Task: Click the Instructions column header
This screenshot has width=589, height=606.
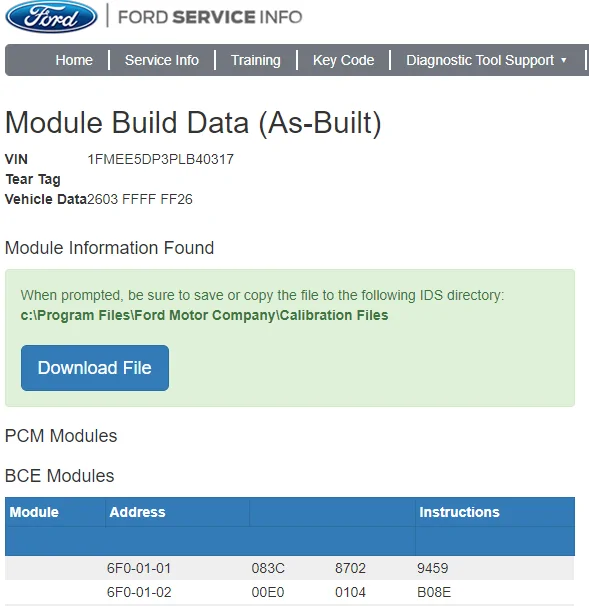Action: [x=459, y=512]
